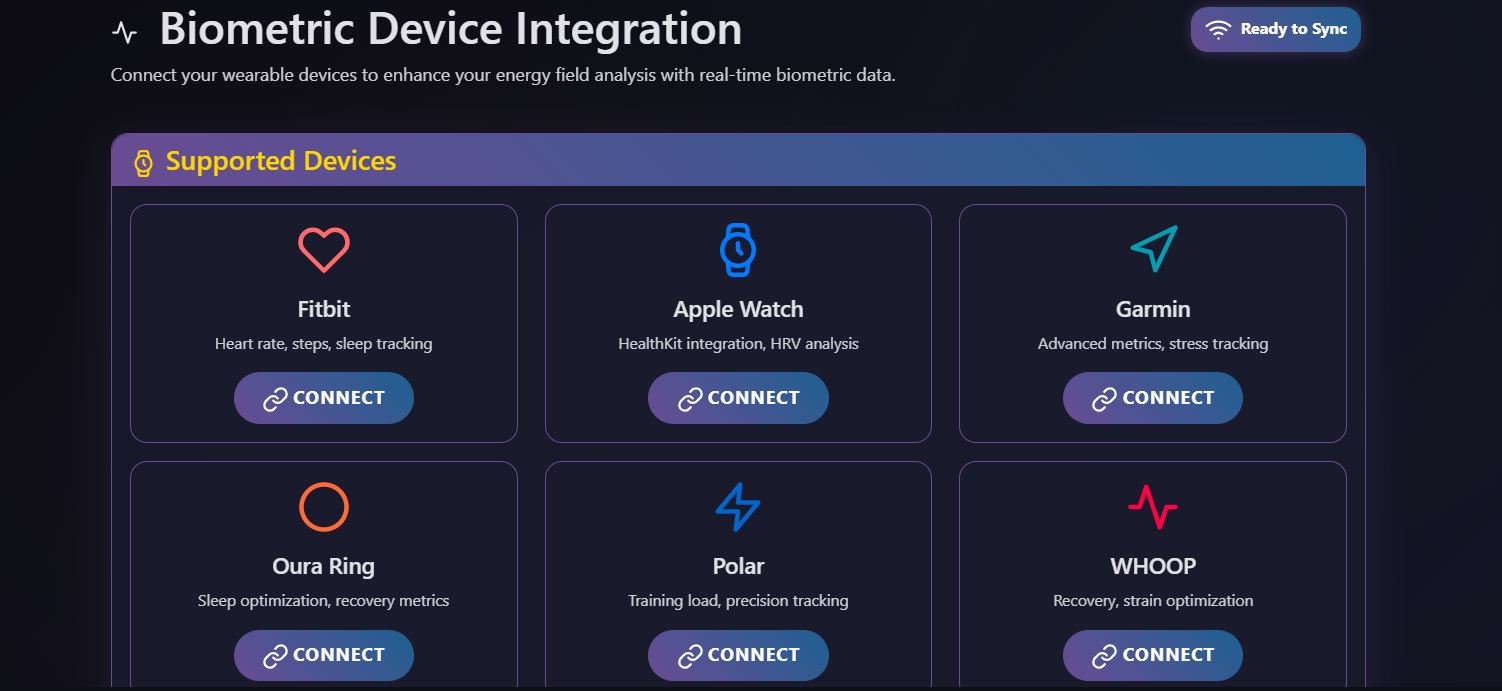Click the Oura Ring card title
Viewport: 1502px width, 691px height.
324,566
